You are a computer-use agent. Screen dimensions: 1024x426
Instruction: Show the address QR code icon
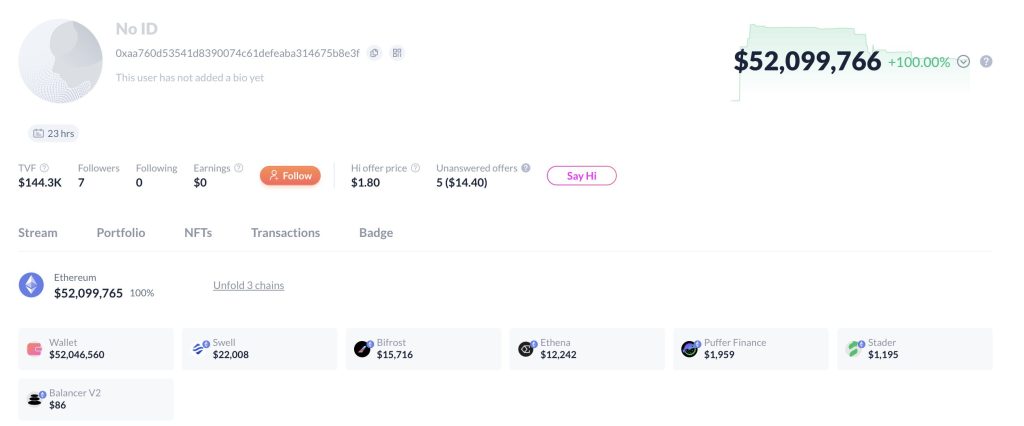(397, 53)
